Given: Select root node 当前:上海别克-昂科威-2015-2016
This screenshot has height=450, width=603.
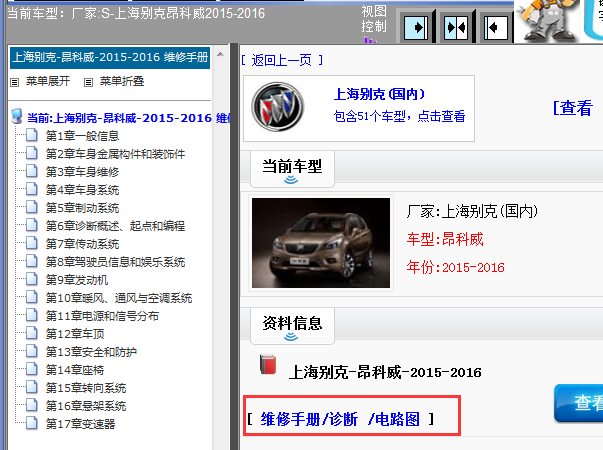Looking at the screenshot, I should tap(128, 118).
